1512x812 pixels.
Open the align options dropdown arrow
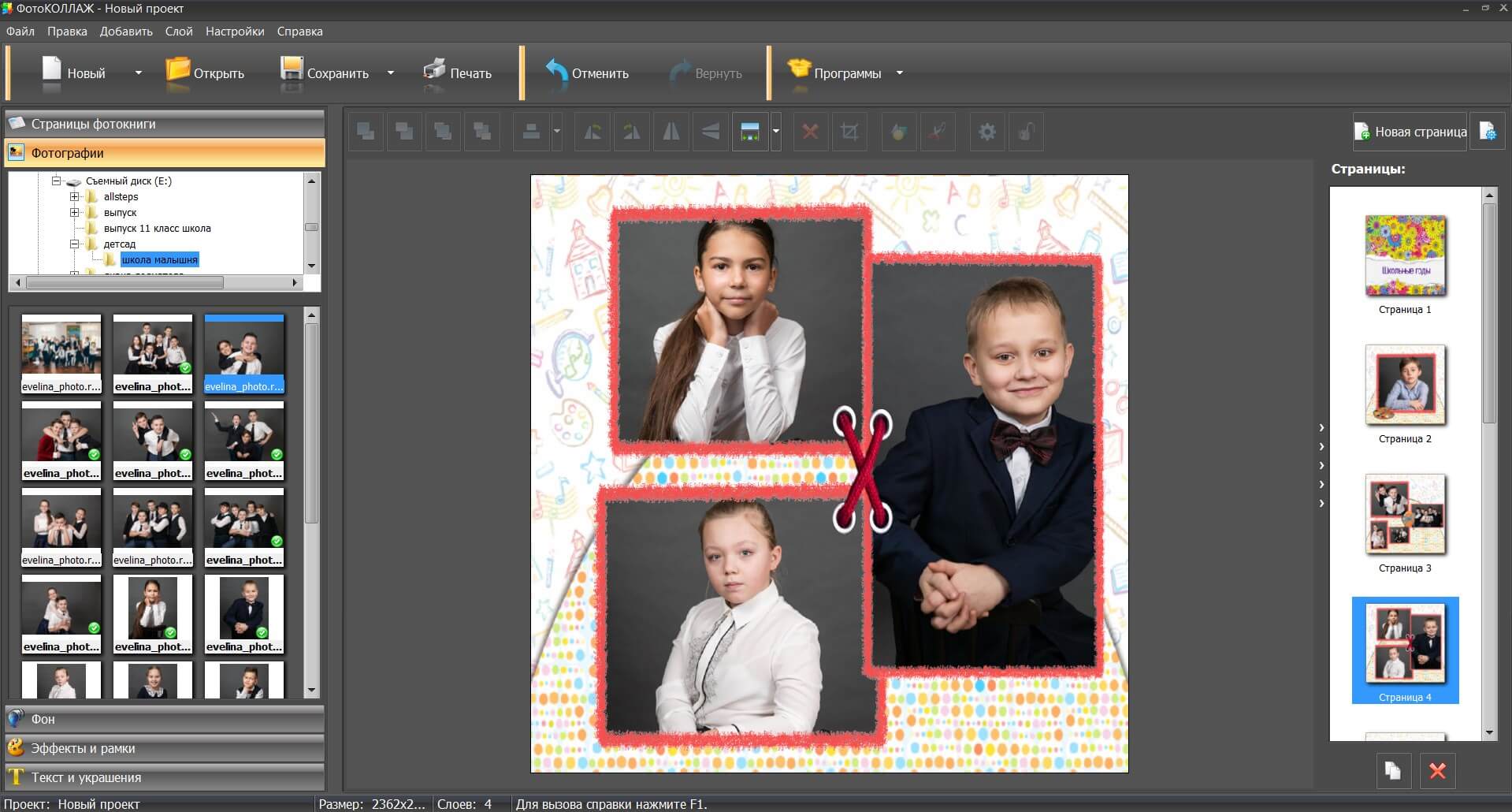[x=557, y=132]
